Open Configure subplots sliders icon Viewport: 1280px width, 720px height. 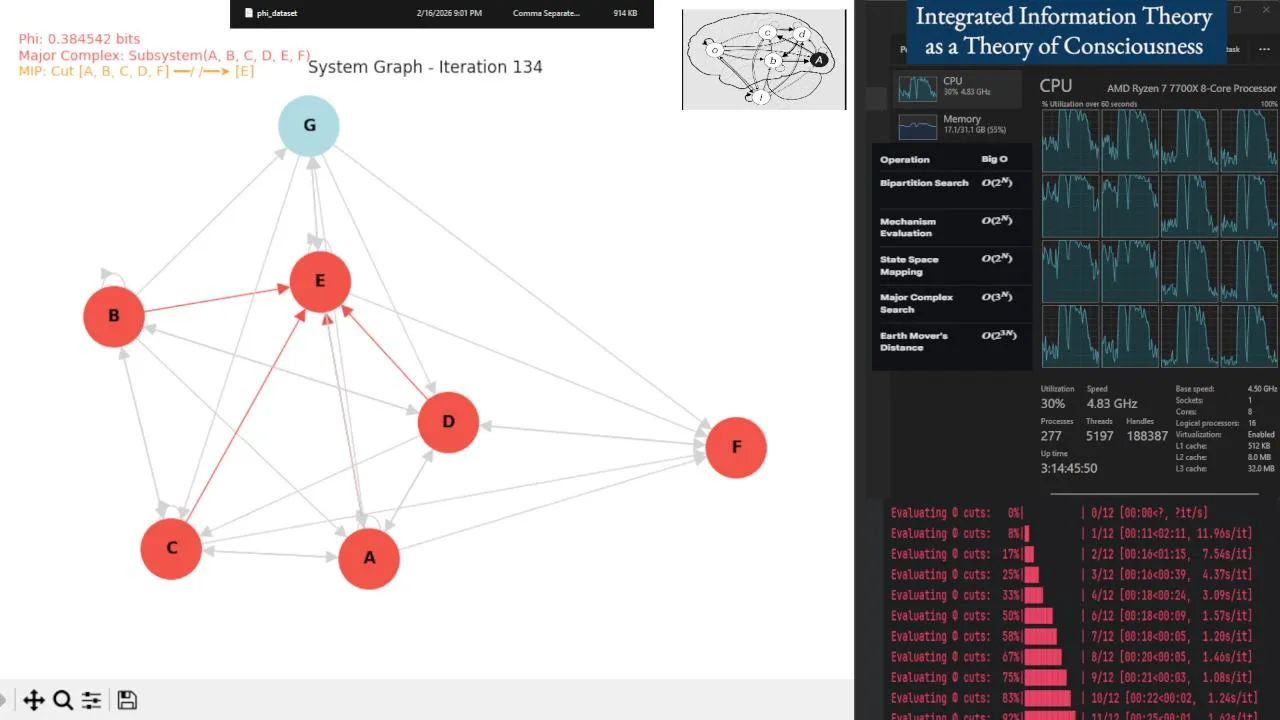pyautogui.click(x=91, y=700)
